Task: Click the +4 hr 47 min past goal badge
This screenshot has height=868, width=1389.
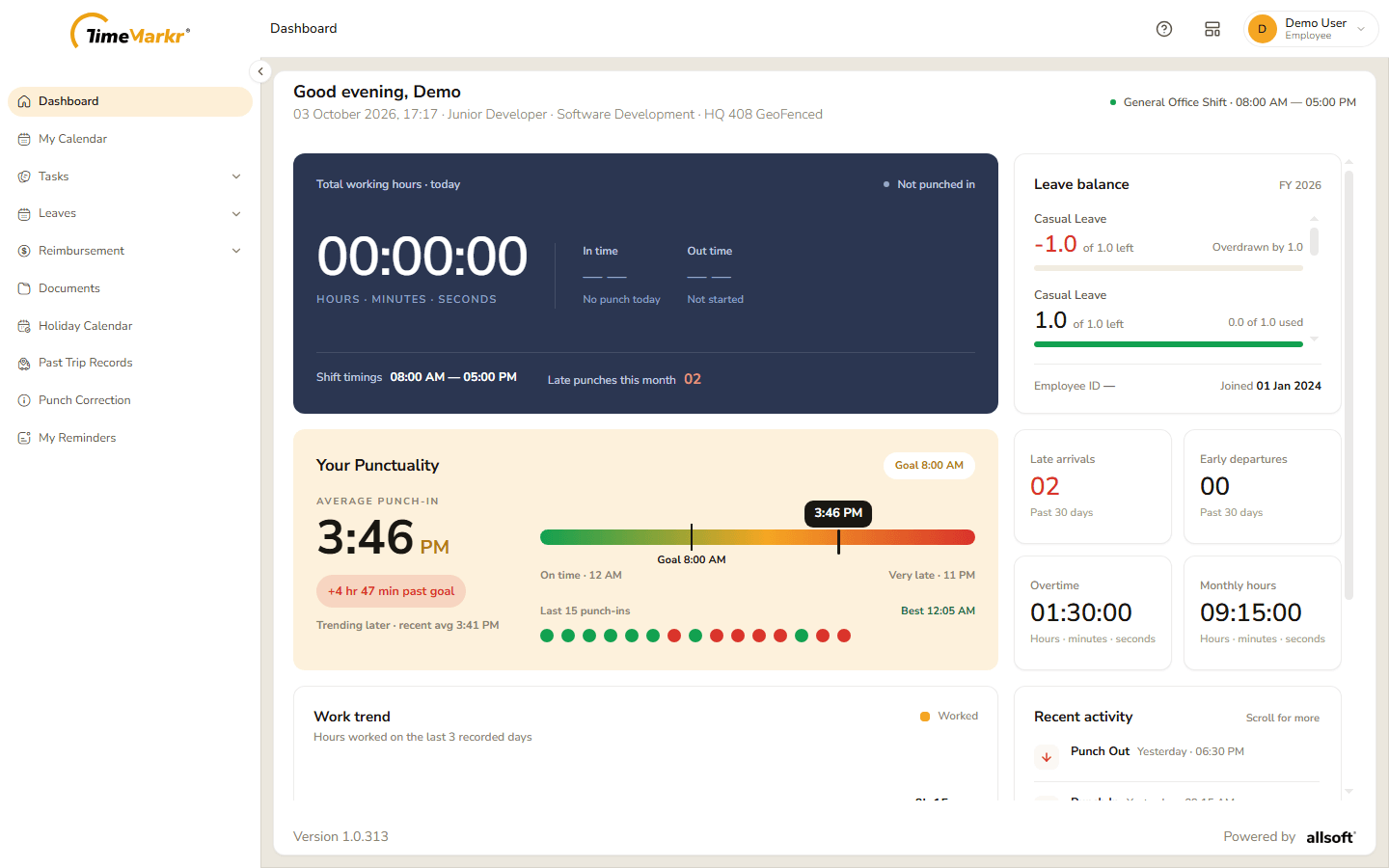Action: tap(391, 591)
